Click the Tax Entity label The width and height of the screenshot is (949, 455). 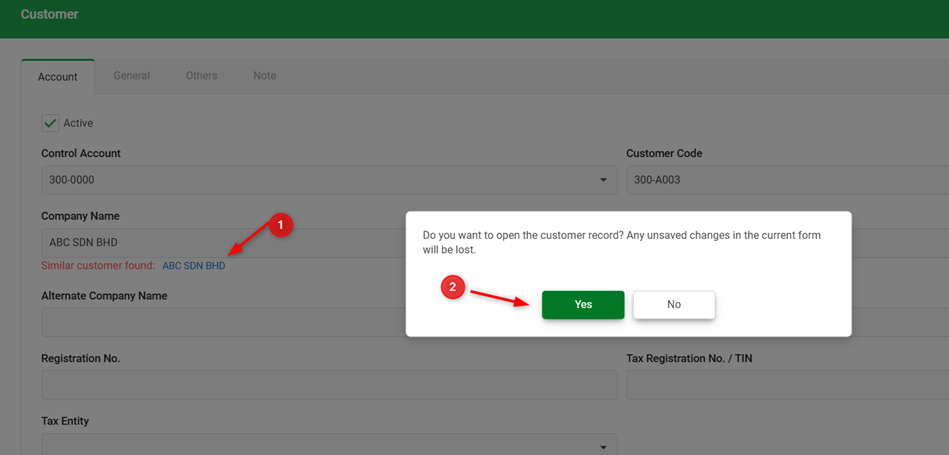[65, 421]
